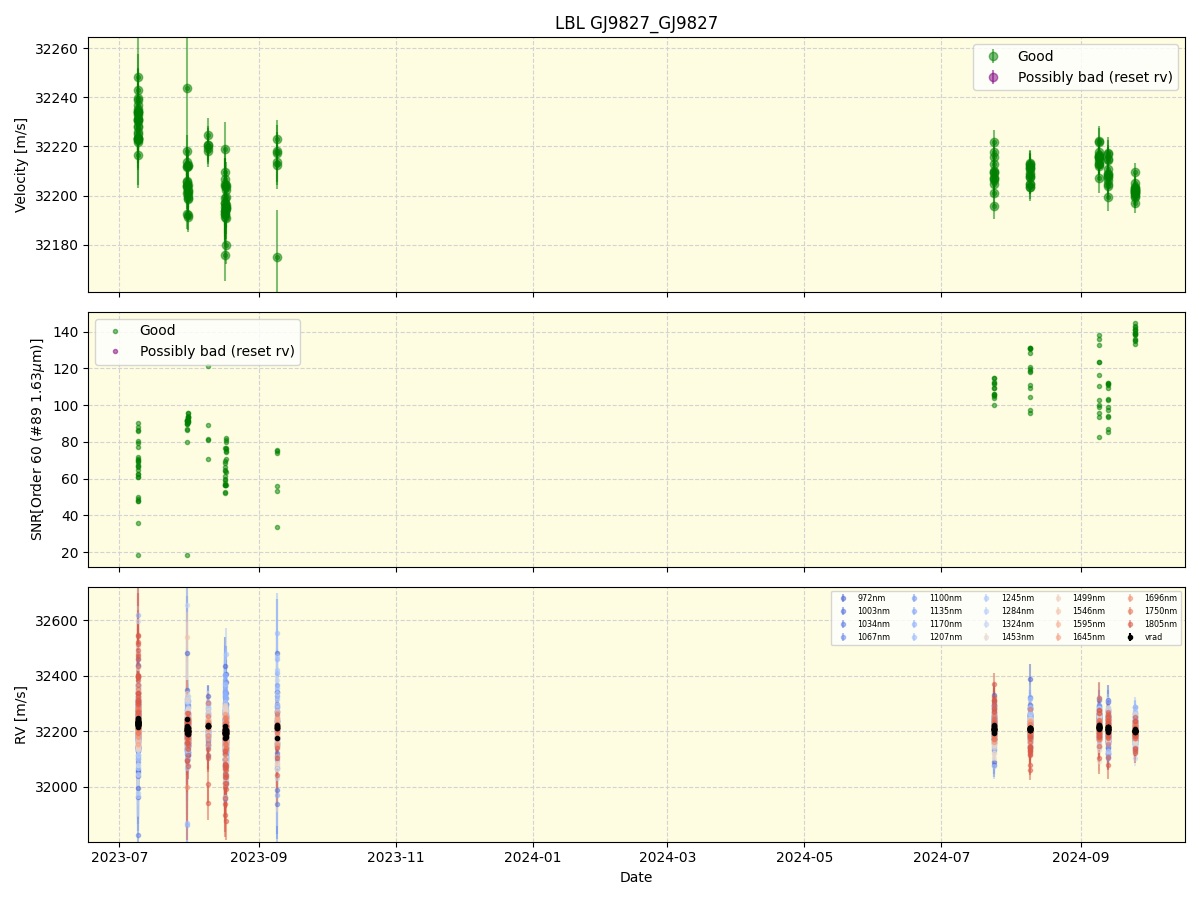Click the 20 SNR tick label
Image resolution: width=1200 pixels, height=900 pixels.
coord(71,553)
